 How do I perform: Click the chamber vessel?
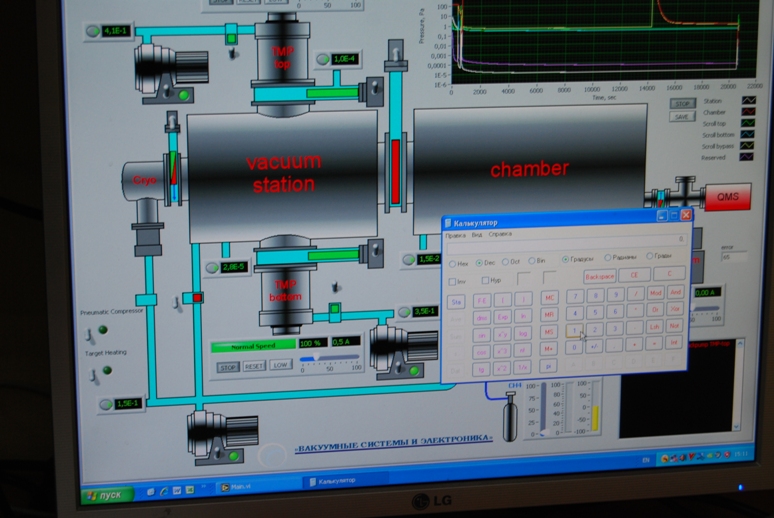pyautogui.click(x=530, y=168)
